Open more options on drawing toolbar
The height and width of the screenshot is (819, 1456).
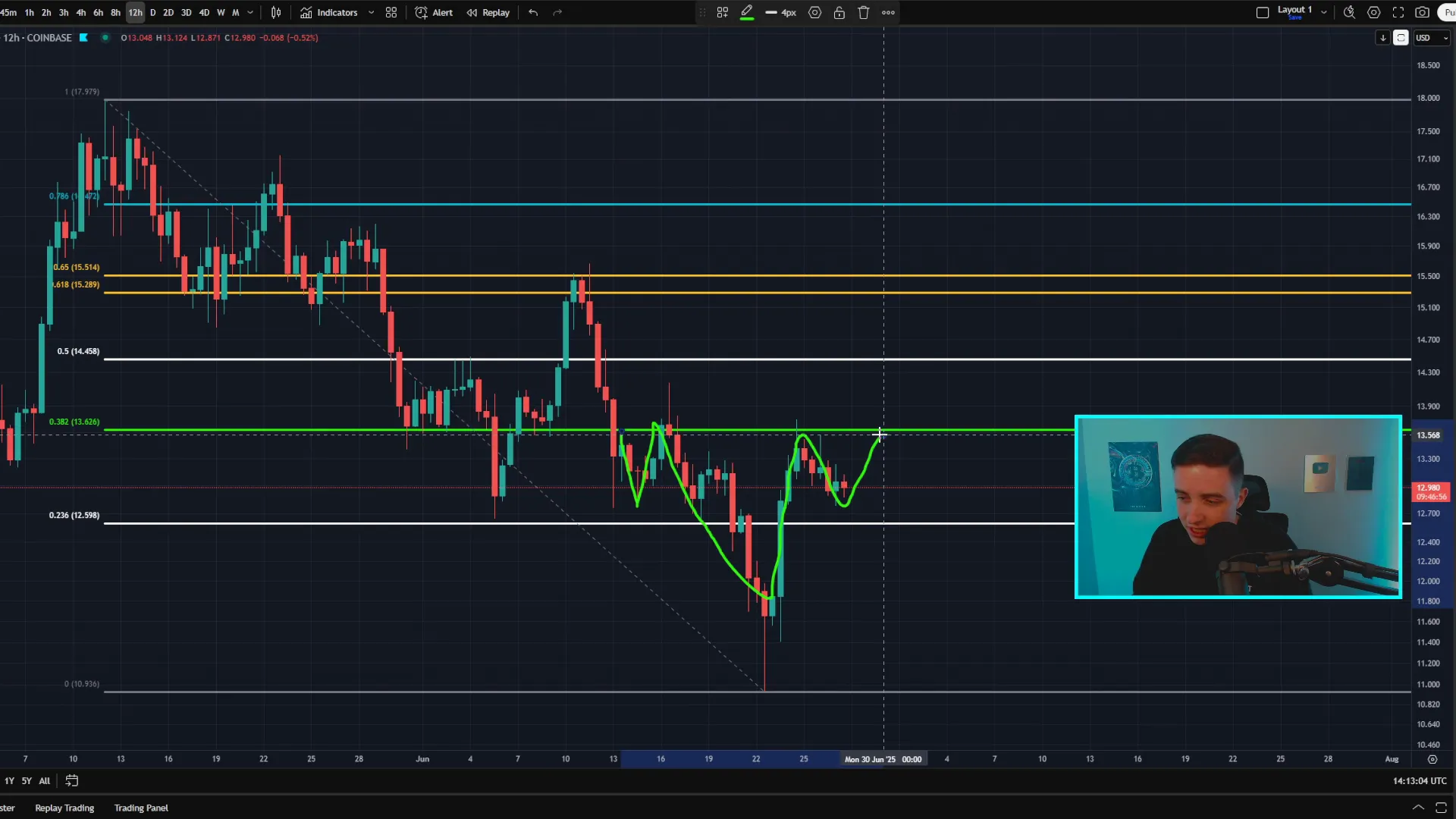(888, 12)
